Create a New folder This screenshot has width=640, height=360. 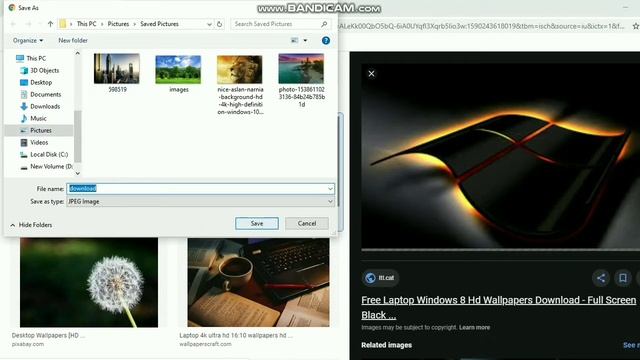click(73, 40)
